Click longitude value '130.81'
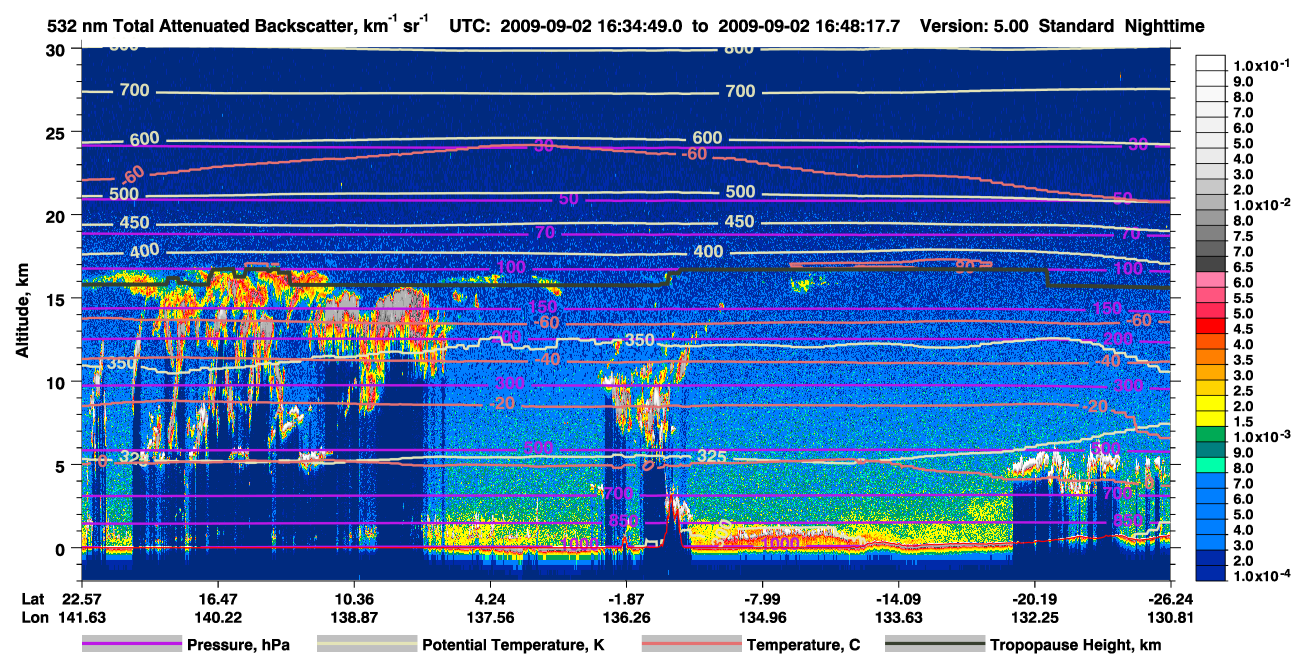The height and width of the screenshot is (667, 1300). click(1171, 617)
